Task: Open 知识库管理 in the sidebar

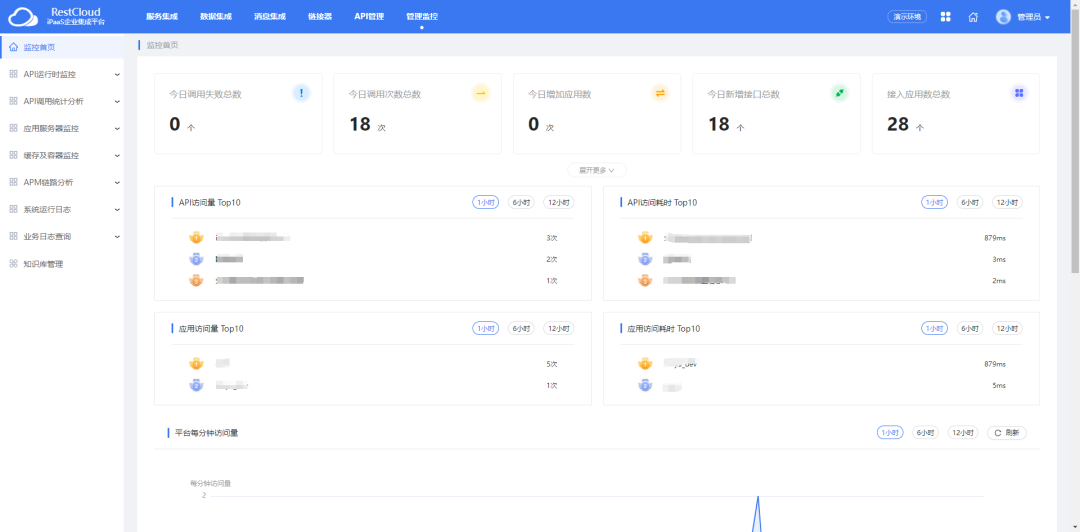Action: point(43,264)
